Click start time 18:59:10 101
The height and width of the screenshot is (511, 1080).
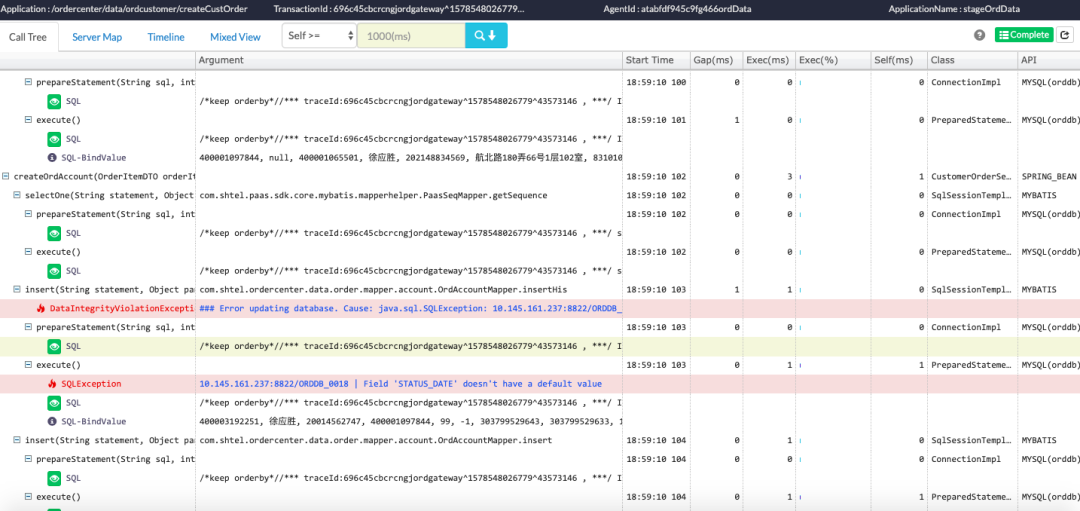(656, 120)
